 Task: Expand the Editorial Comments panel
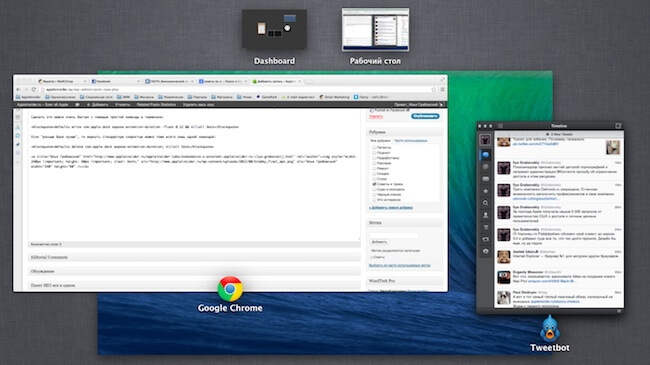194,258
